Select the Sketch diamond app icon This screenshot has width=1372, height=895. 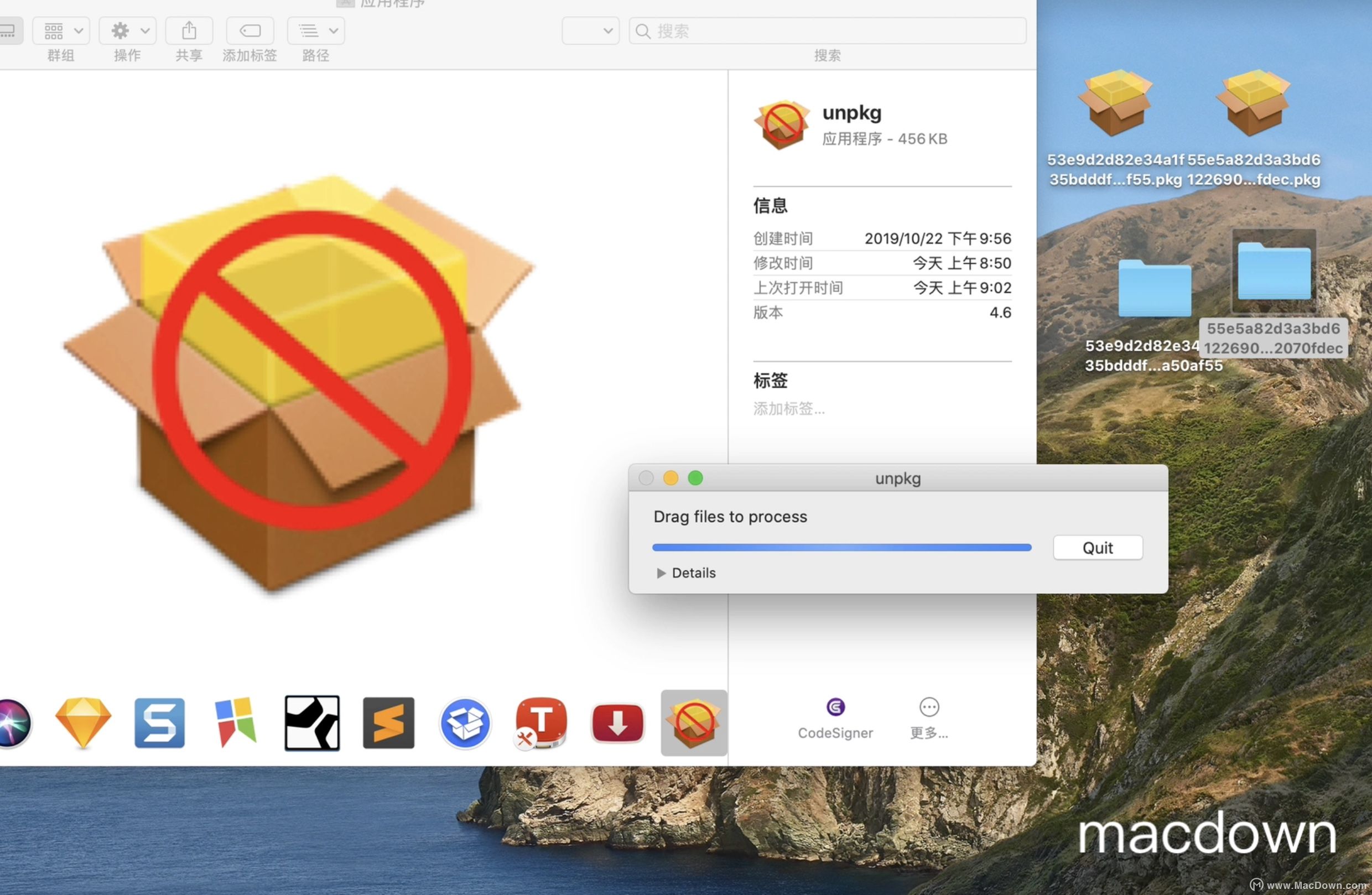click(x=83, y=722)
